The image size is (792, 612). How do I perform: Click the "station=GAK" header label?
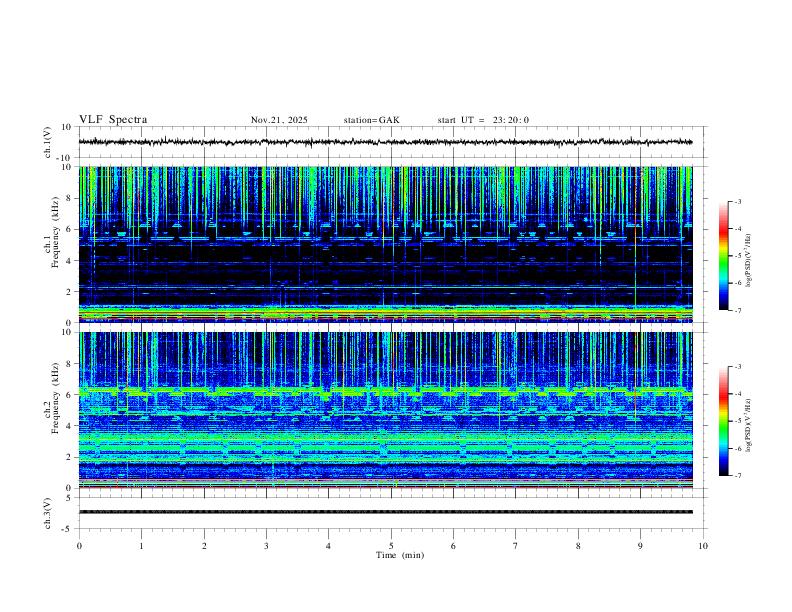pyautogui.click(x=371, y=120)
